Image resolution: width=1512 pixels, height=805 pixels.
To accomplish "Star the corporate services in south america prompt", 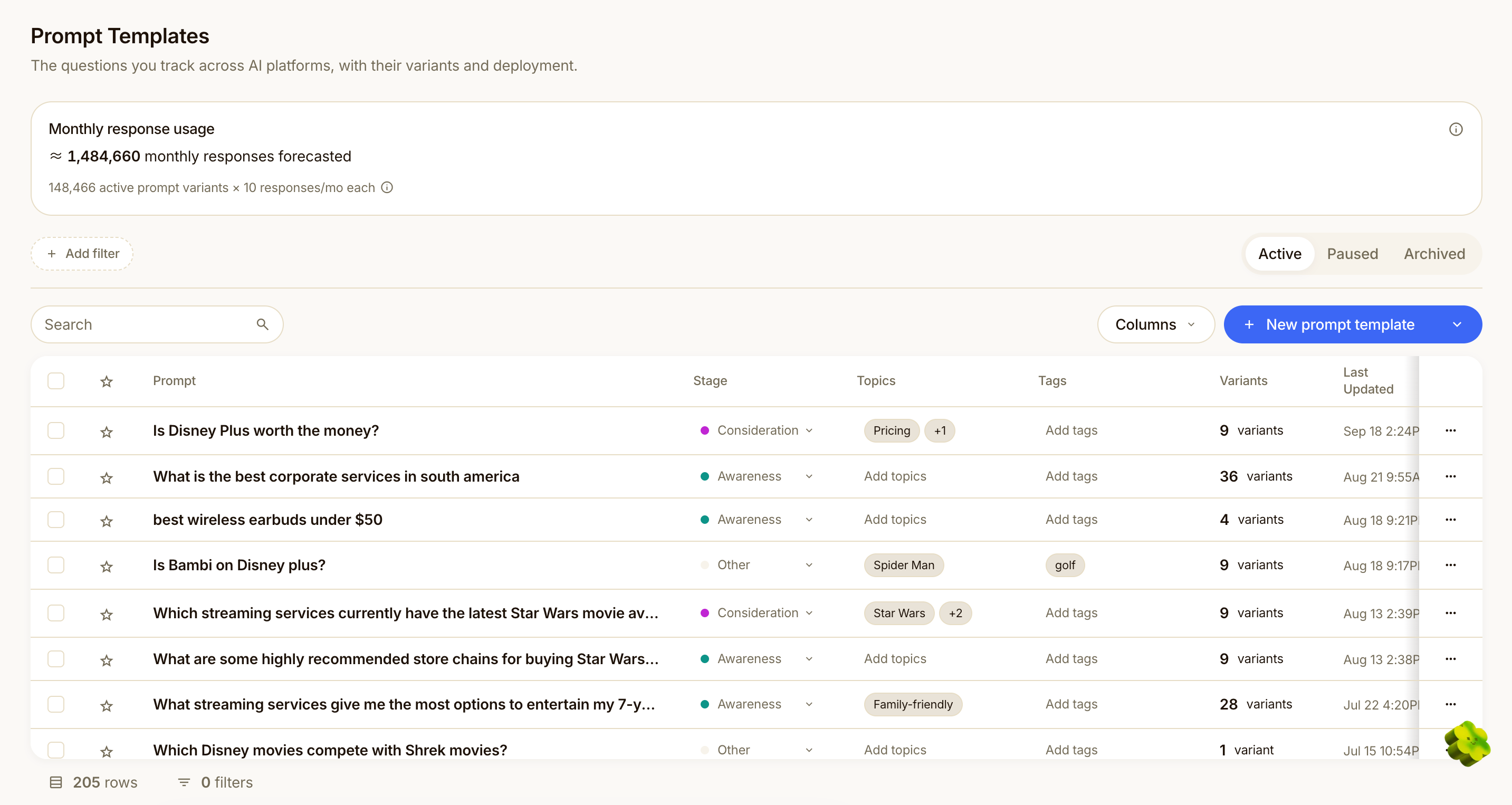I will [x=106, y=477].
